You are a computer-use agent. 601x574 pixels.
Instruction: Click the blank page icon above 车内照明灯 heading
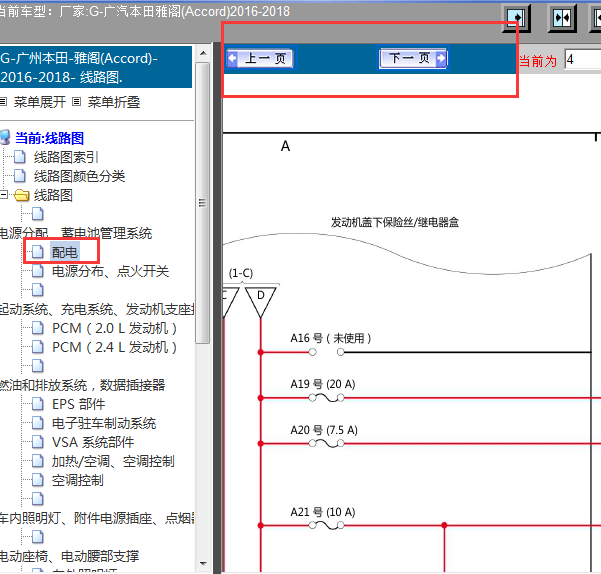pos(38,499)
